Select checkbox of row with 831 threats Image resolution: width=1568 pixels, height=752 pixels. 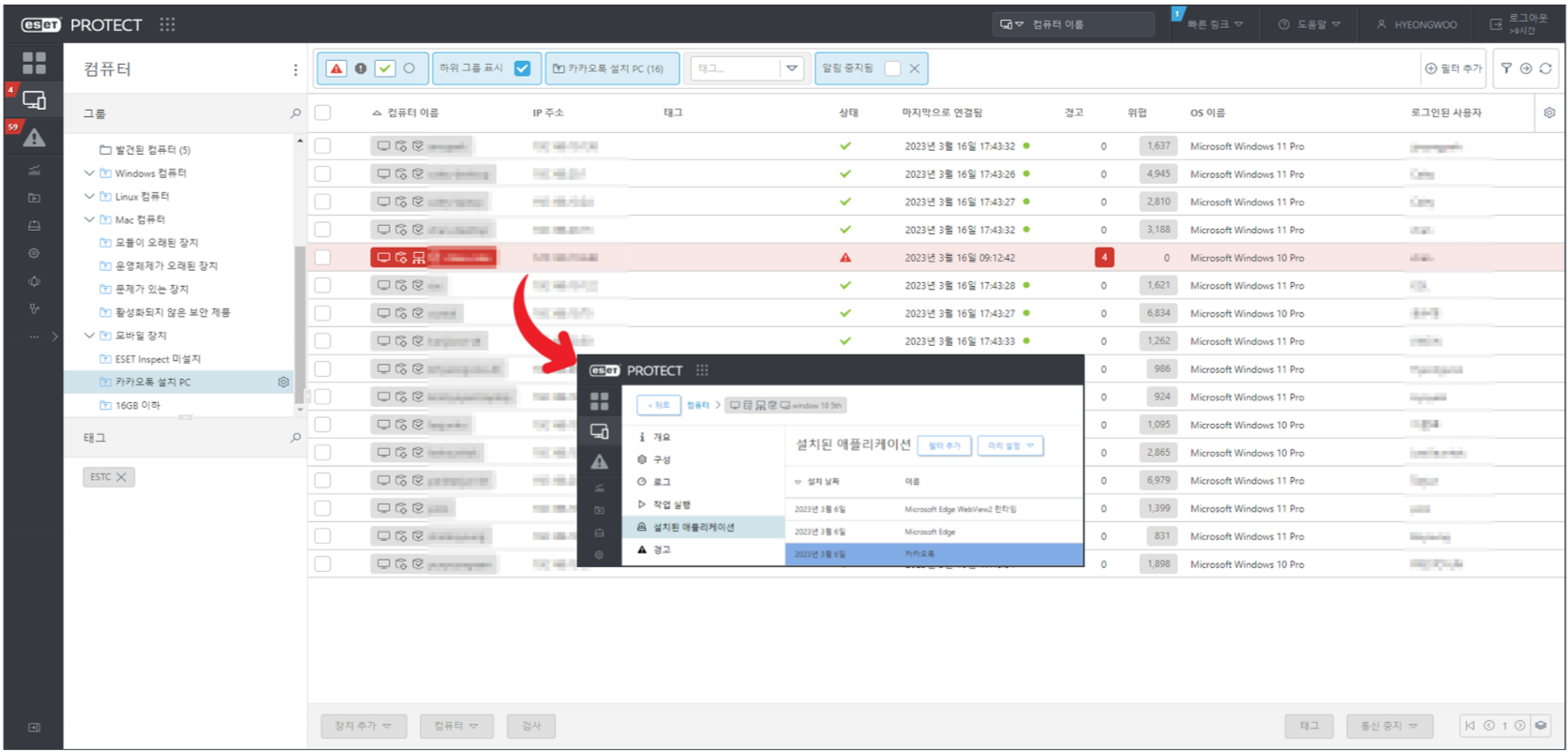pyautogui.click(x=322, y=535)
